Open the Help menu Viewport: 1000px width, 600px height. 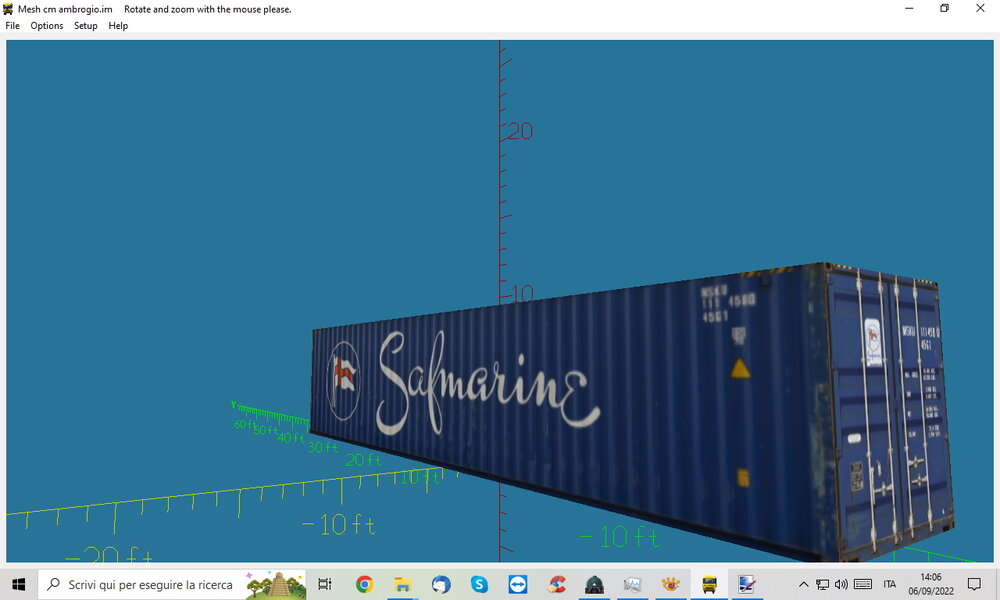pyautogui.click(x=118, y=26)
